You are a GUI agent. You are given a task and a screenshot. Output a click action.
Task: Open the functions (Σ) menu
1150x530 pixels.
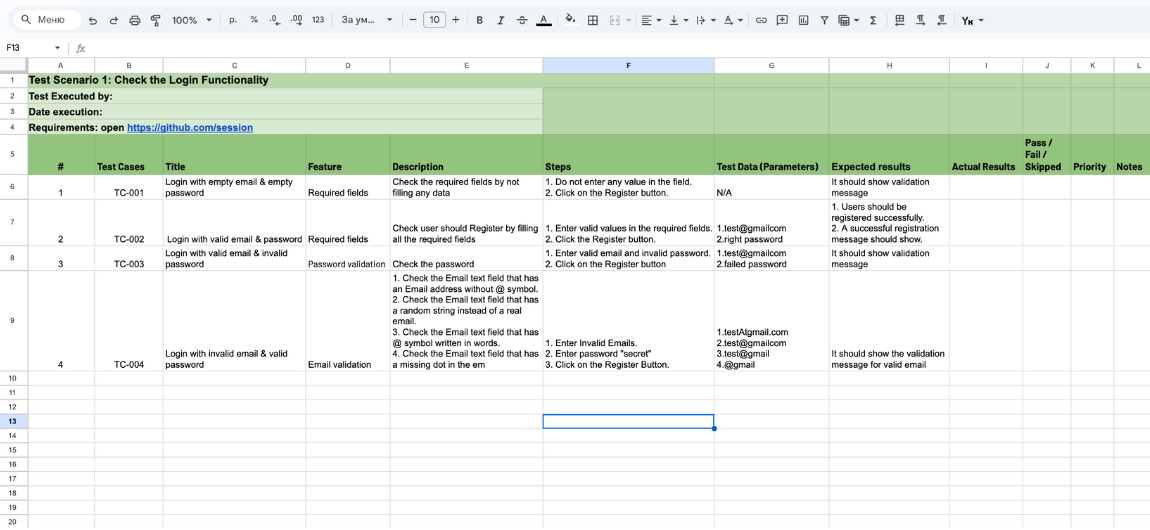(x=873, y=21)
